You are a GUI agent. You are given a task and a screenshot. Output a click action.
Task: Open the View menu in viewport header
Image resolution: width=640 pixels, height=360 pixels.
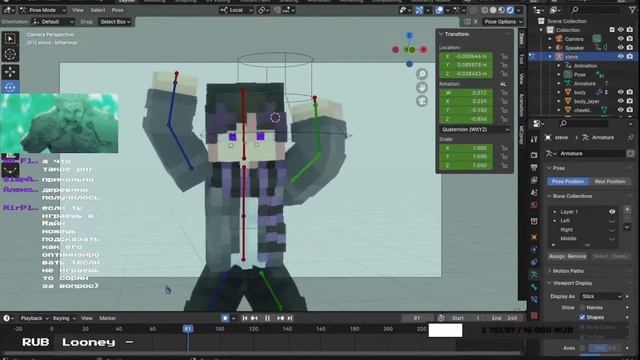(x=78, y=10)
